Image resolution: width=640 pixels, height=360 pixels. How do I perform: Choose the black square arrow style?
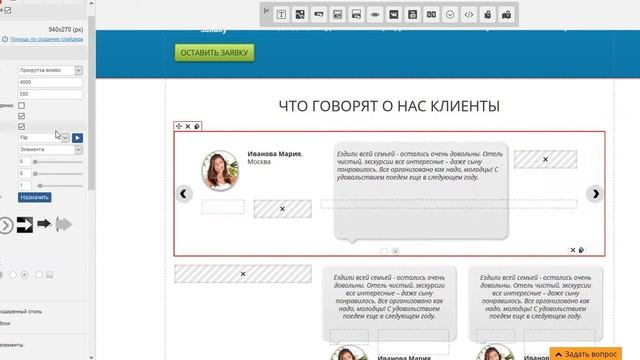(x=24, y=225)
